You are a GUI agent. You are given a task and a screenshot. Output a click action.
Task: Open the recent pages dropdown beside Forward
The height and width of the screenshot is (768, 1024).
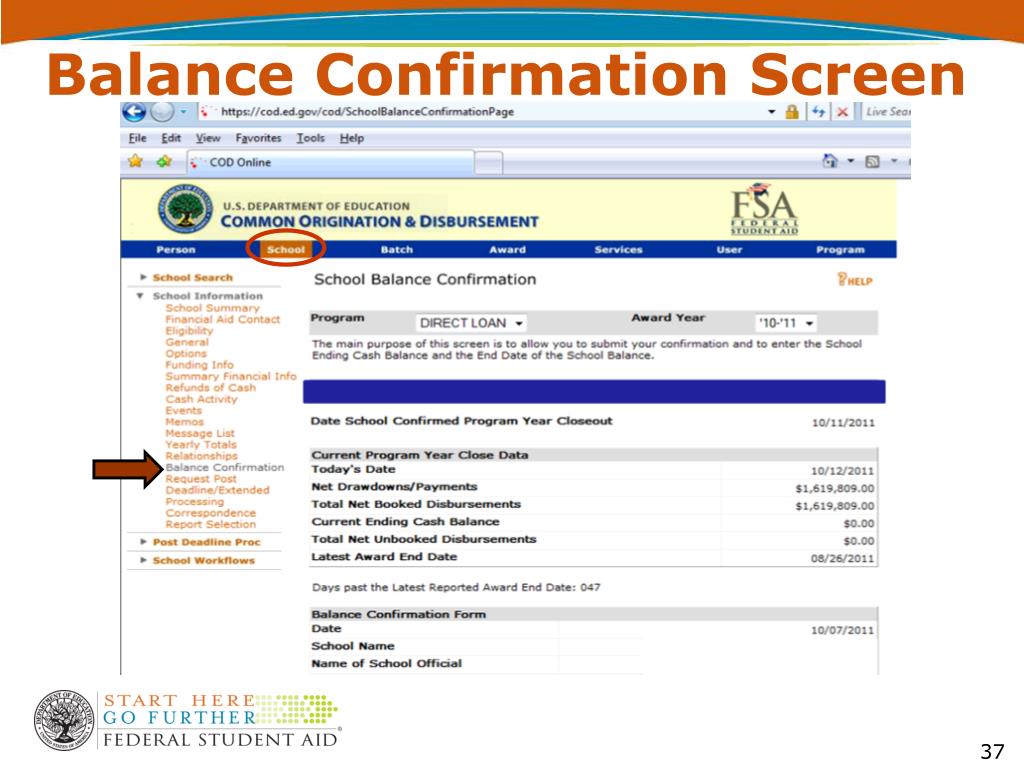pyautogui.click(x=184, y=112)
